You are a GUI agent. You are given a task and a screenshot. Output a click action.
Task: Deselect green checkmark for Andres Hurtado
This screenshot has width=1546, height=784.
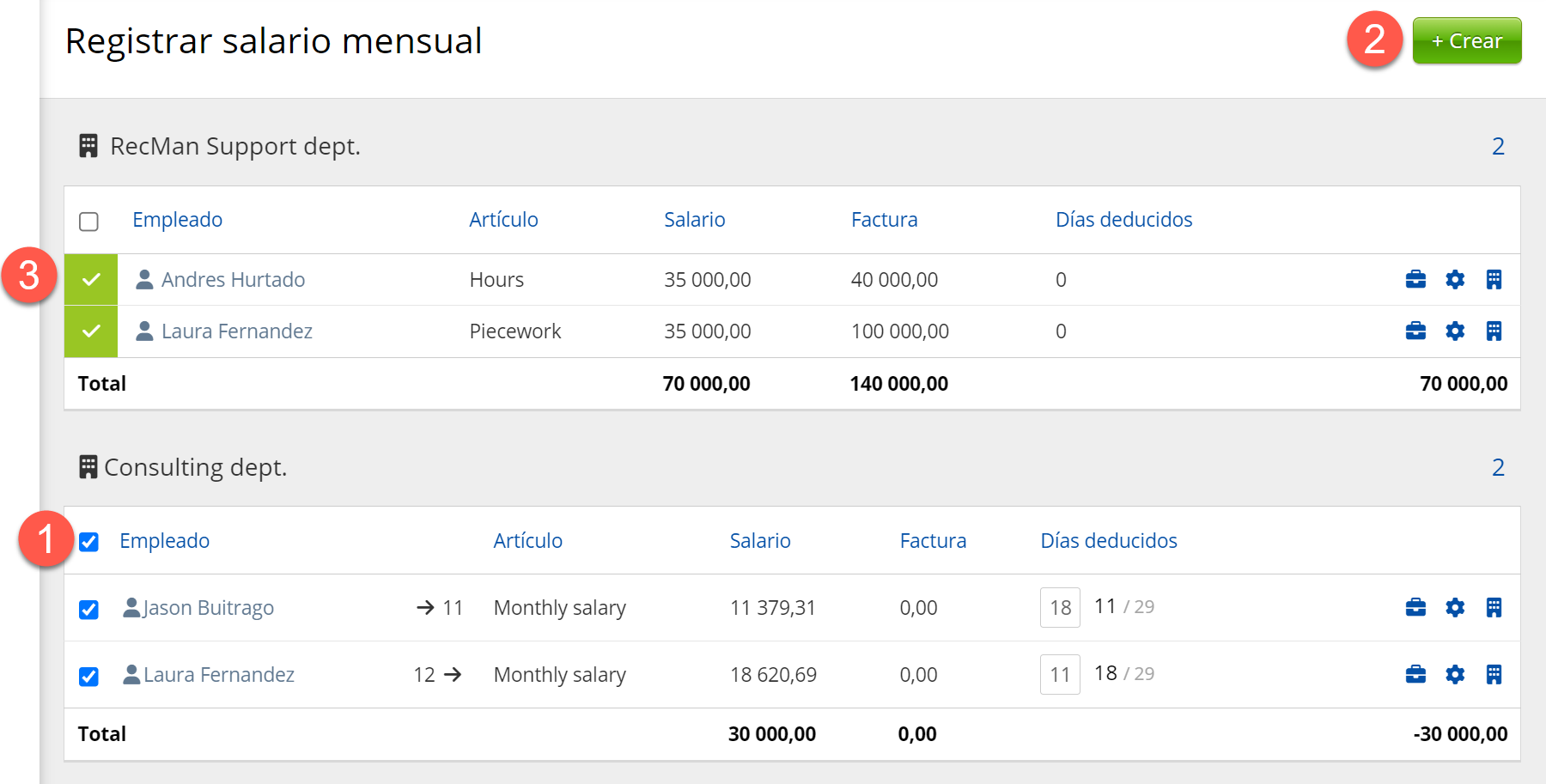91,280
